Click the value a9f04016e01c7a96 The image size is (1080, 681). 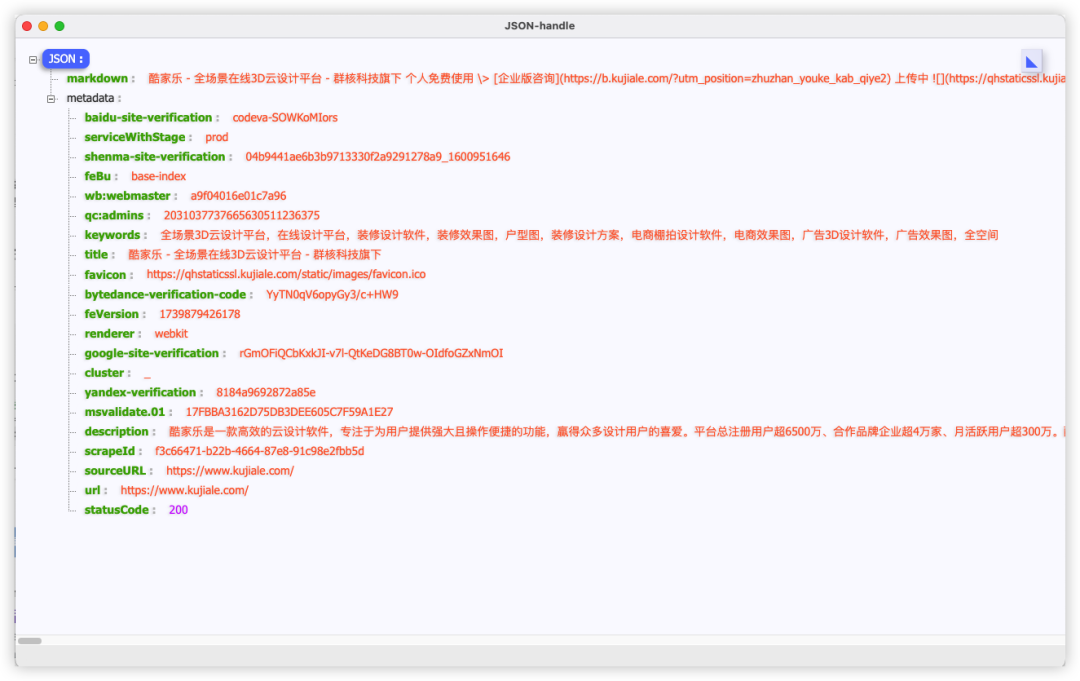coord(238,196)
